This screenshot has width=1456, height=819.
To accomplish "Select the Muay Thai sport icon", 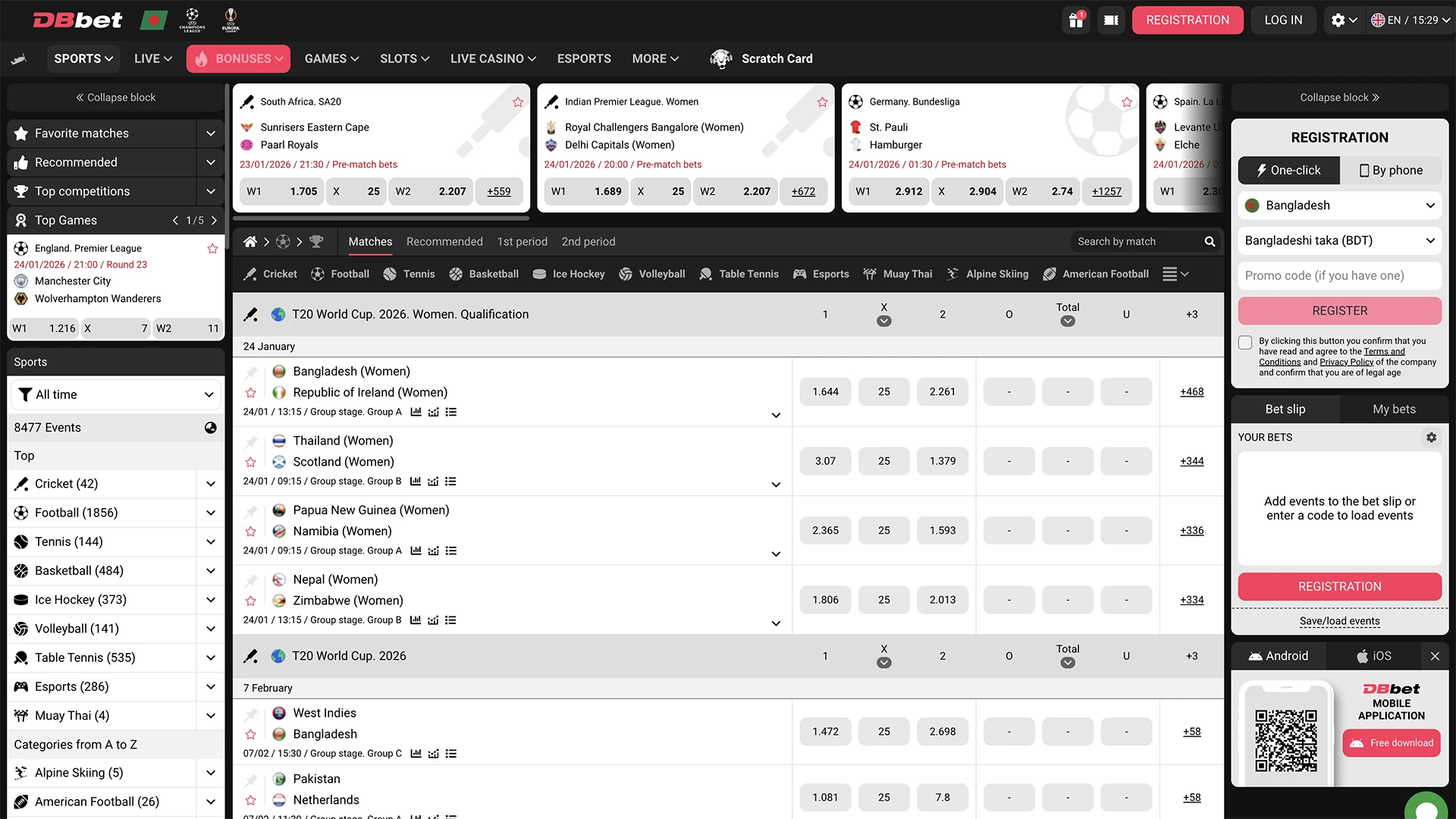I will (x=869, y=274).
